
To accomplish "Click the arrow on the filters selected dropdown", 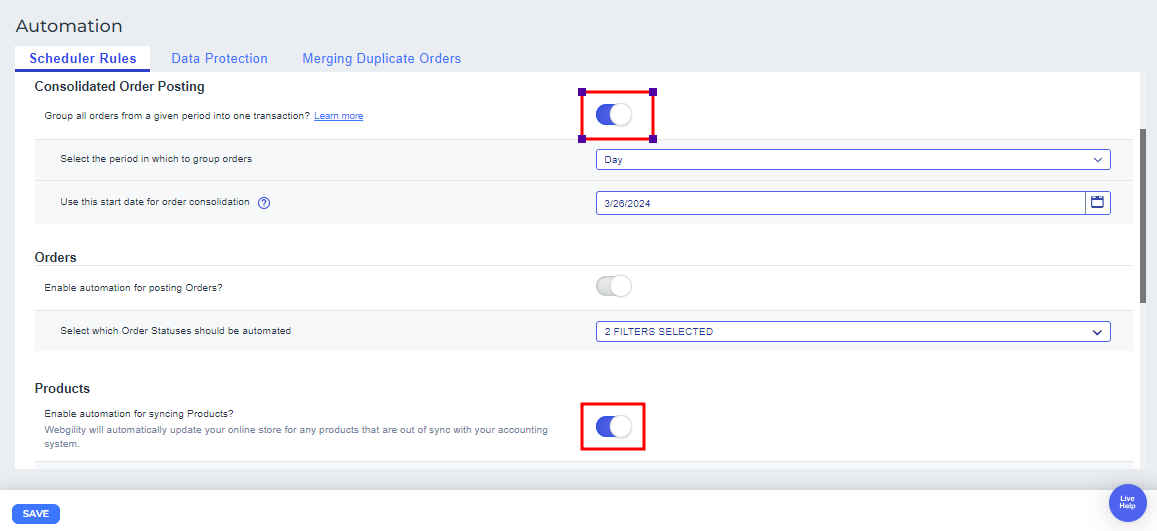I will (1097, 331).
